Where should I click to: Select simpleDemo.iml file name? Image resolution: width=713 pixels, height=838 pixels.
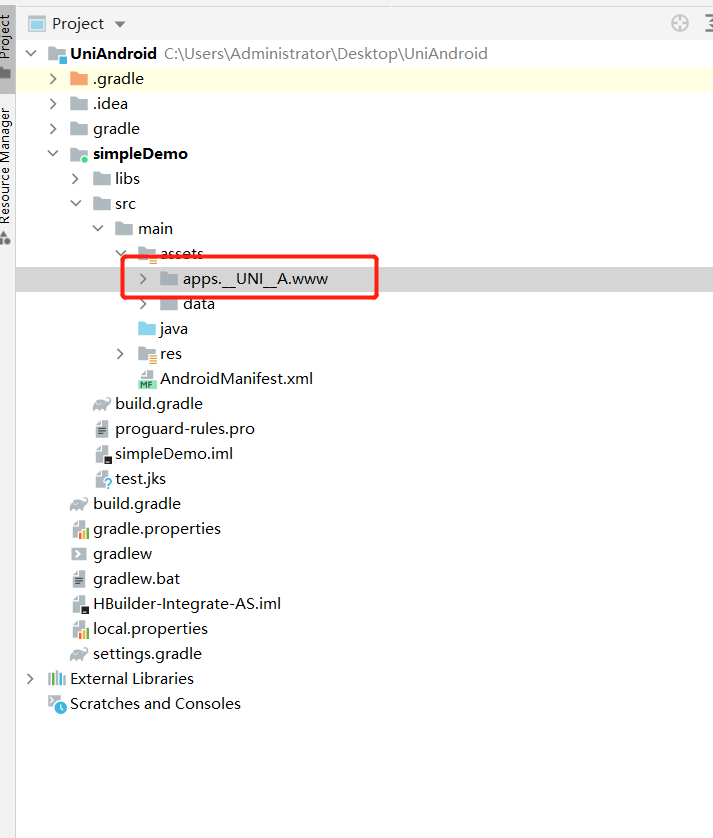(x=174, y=454)
